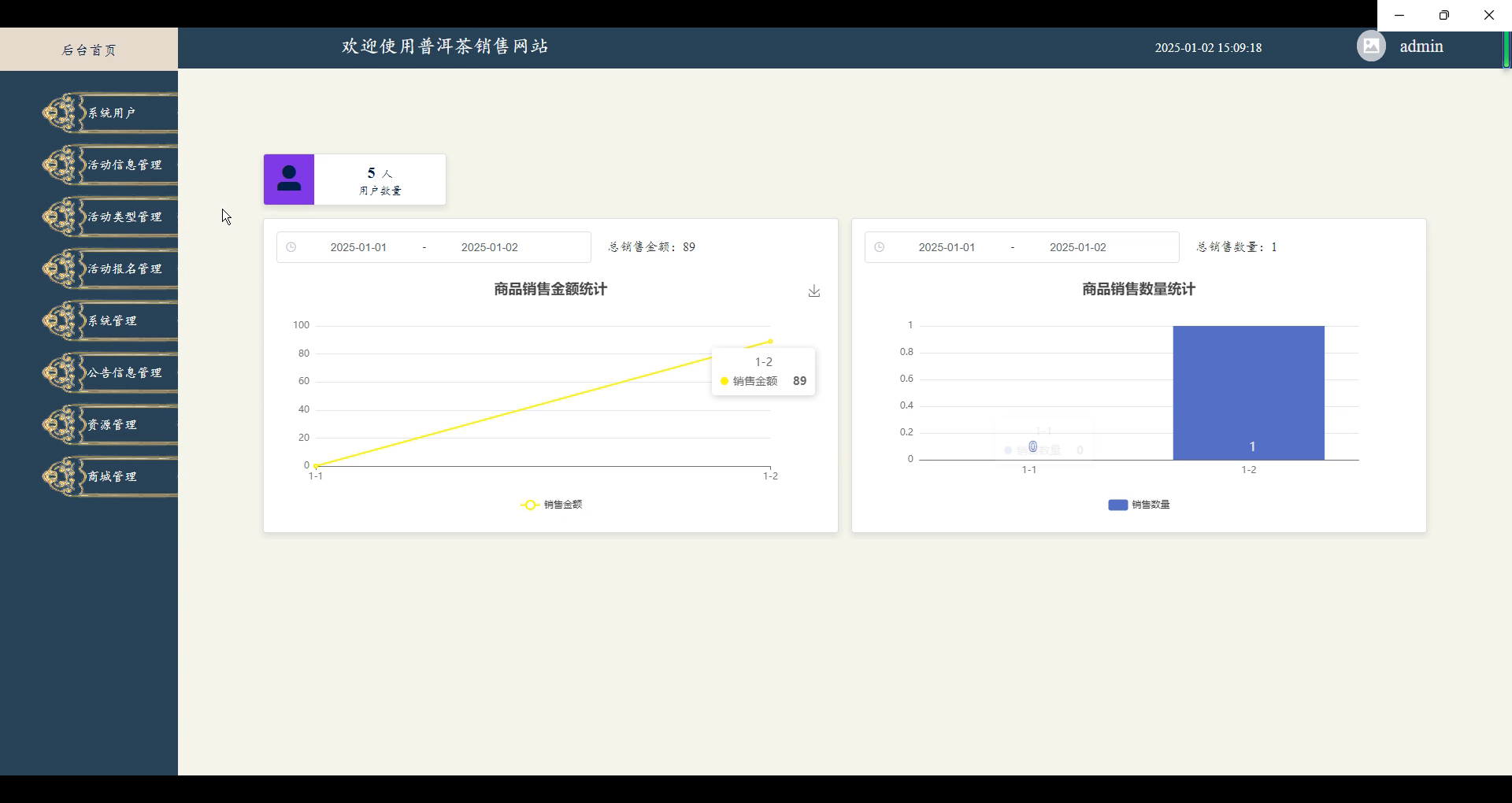Click the 1-1 point on the sales line
Screen dimensions: 1512x803
click(316, 466)
